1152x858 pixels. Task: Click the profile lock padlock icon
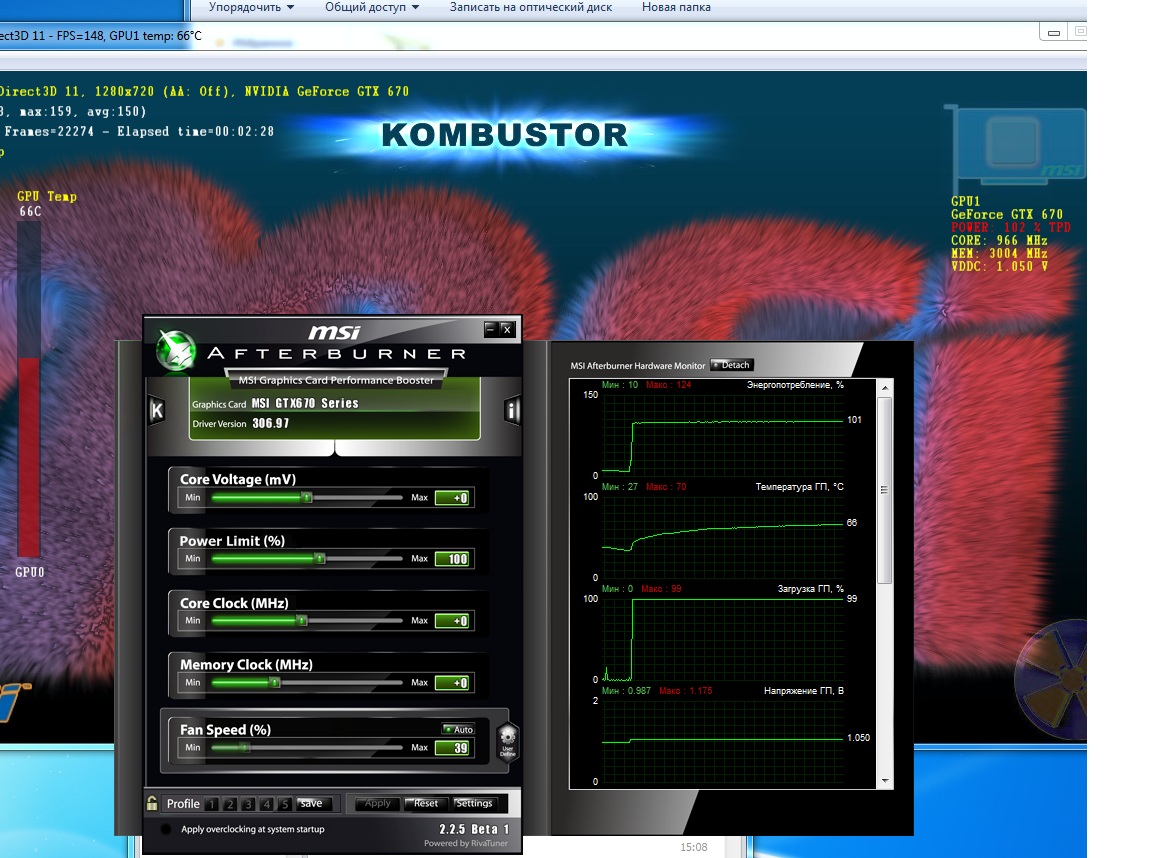click(152, 803)
